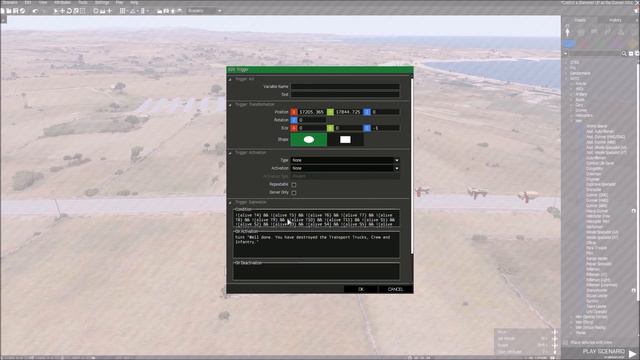Image resolution: width=640 pixels, height=360 pixels.
Task: Select the translation (move) widget icon
Action: pos(63,11)
